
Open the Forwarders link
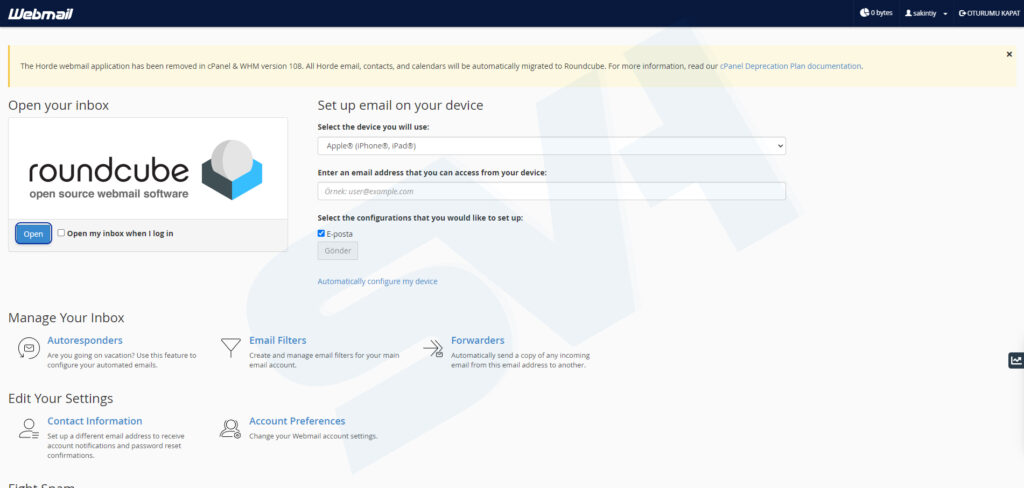tap(477, 340)
